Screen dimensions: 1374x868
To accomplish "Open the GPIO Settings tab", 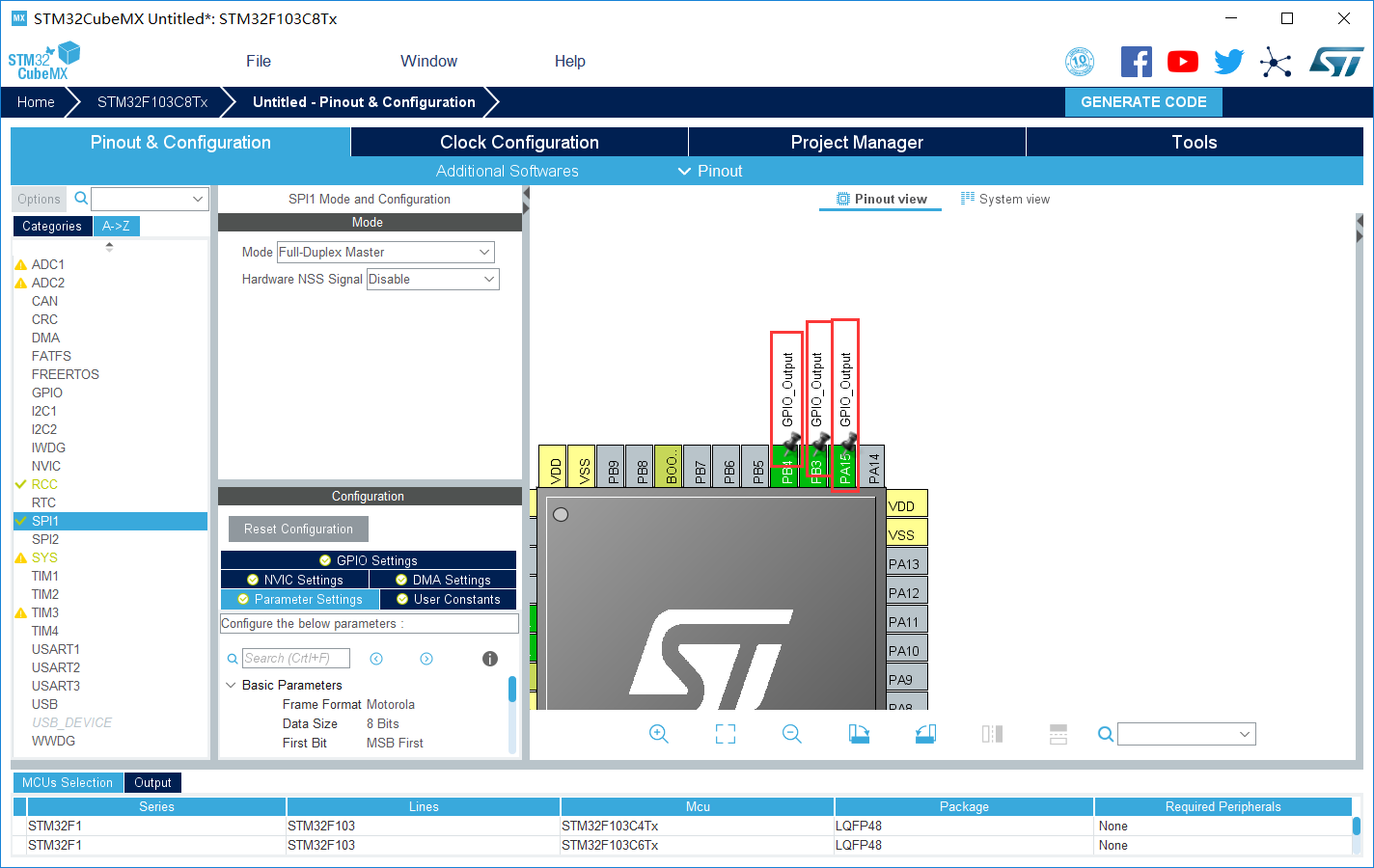I will tap(369, 560).
